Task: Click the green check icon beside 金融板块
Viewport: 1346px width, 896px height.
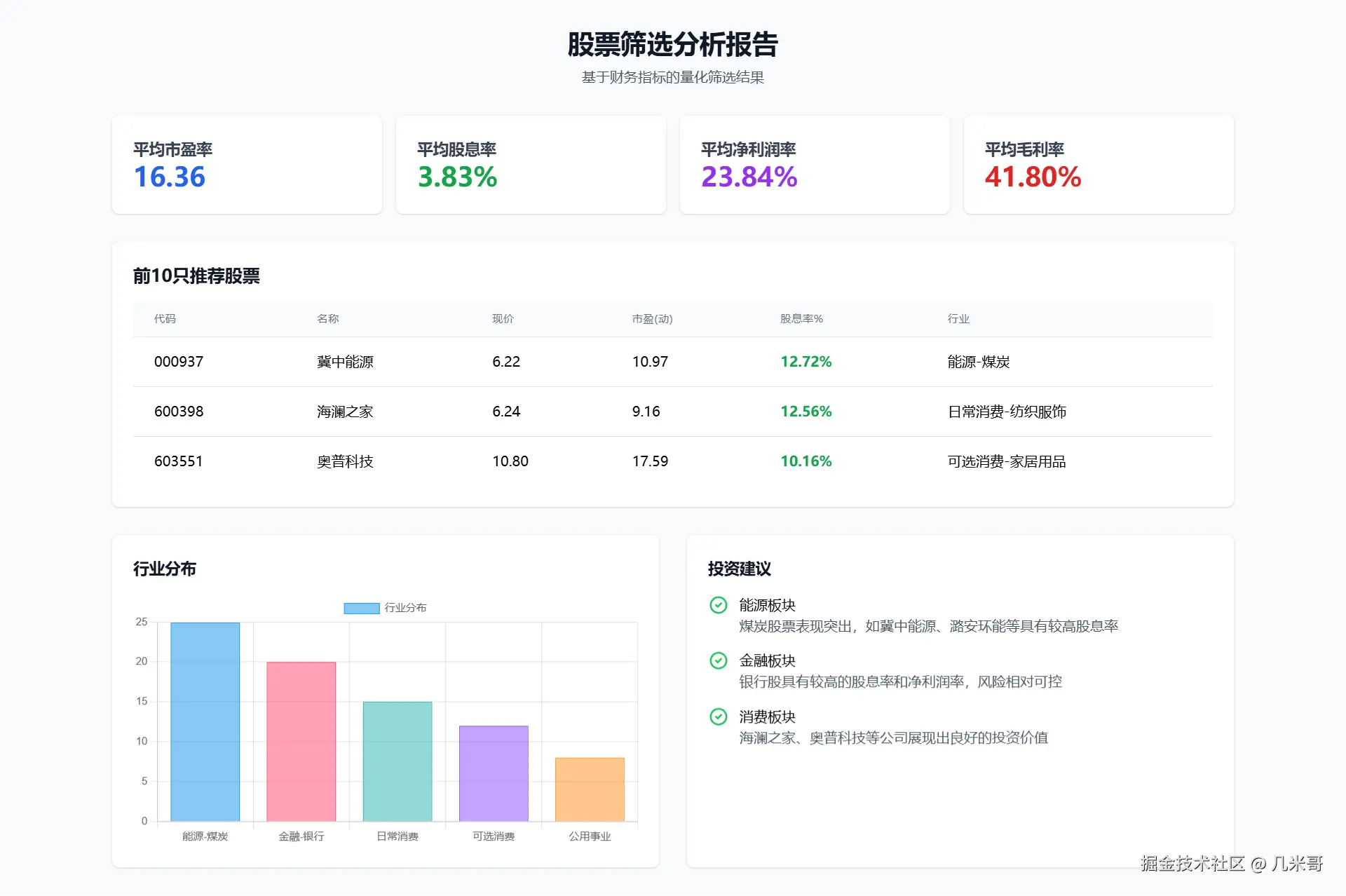Action: coord(718,661)
